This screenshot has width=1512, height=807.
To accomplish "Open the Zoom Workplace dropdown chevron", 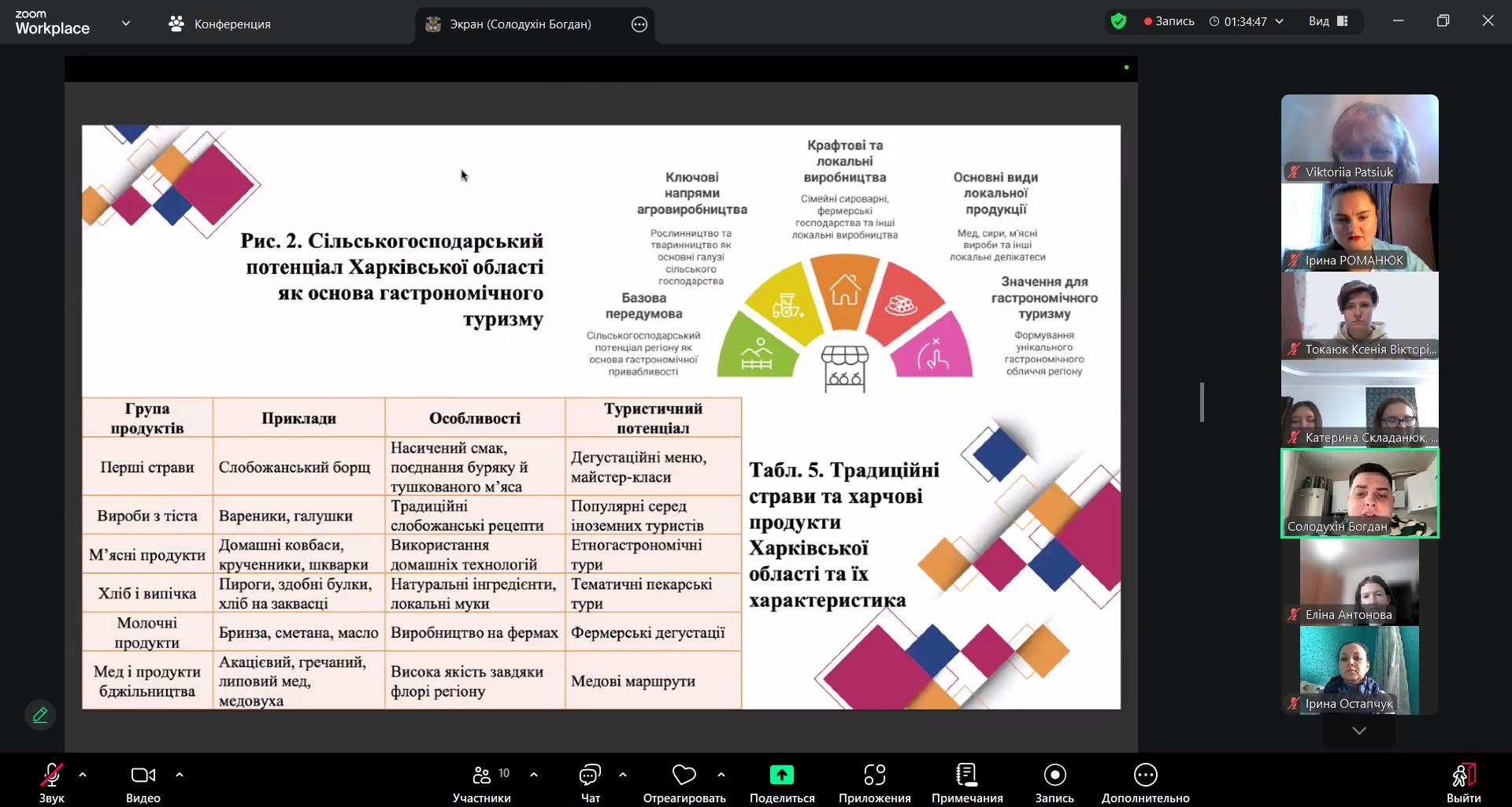I will [126, 24].
